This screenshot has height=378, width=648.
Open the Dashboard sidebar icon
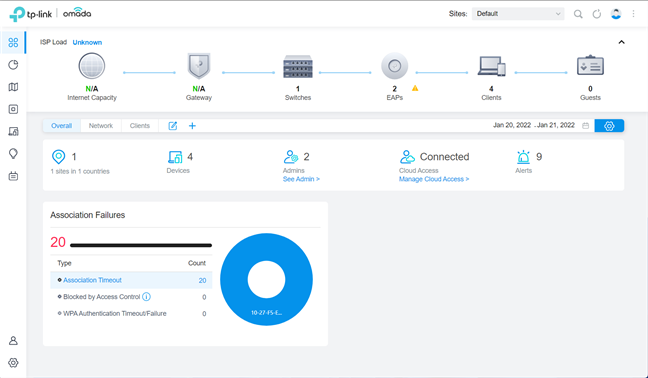(13, 43)
